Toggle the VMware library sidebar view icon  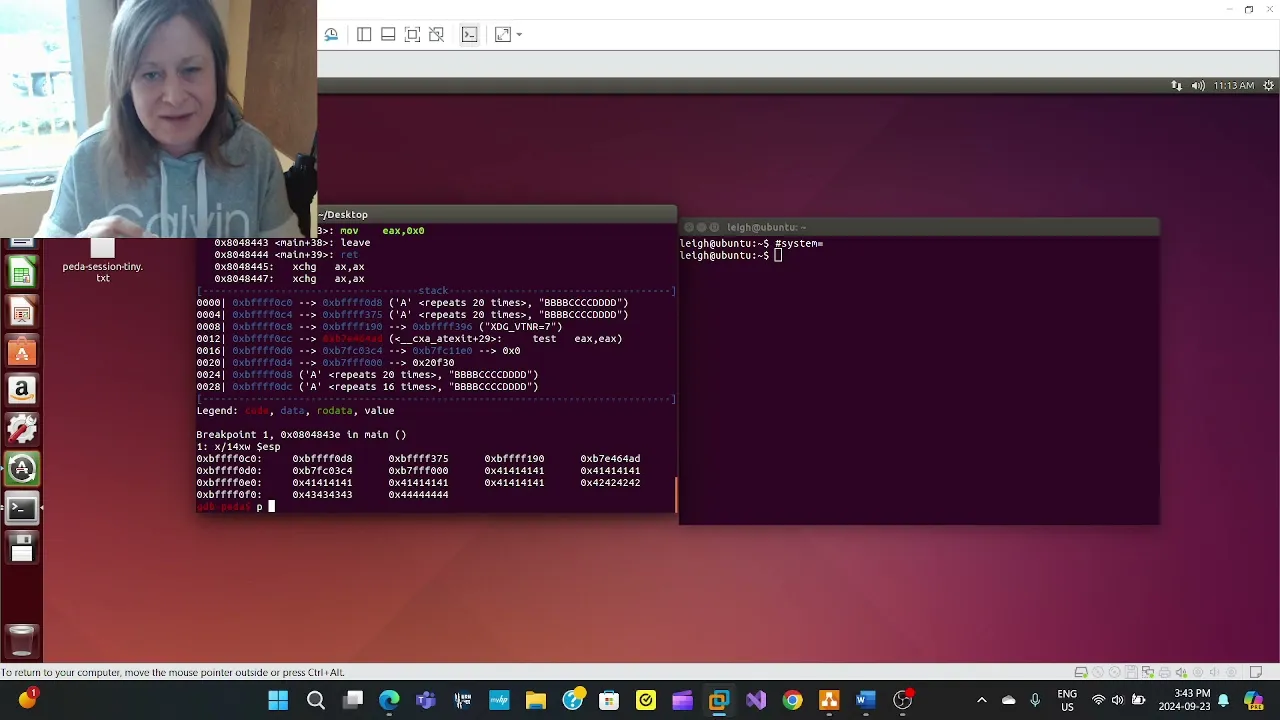[364, 35]
